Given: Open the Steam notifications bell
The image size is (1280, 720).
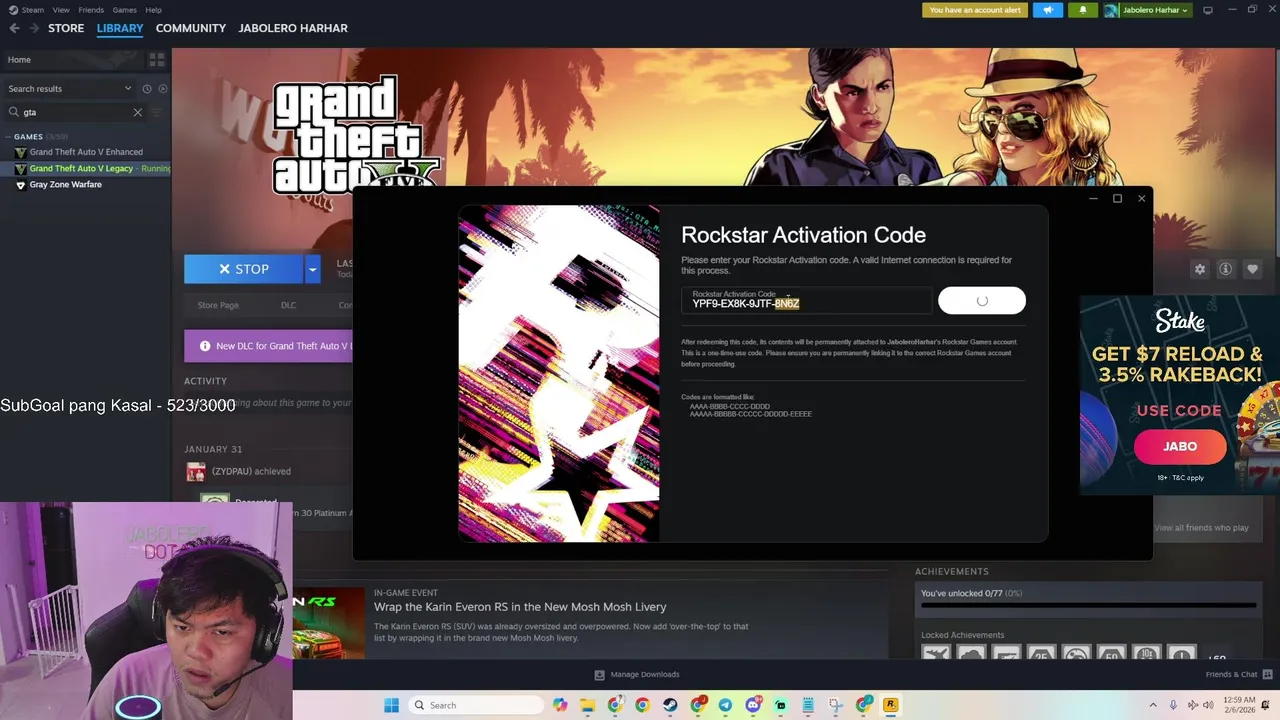Looking at the screenshot, I should (x=1082, y=10).
